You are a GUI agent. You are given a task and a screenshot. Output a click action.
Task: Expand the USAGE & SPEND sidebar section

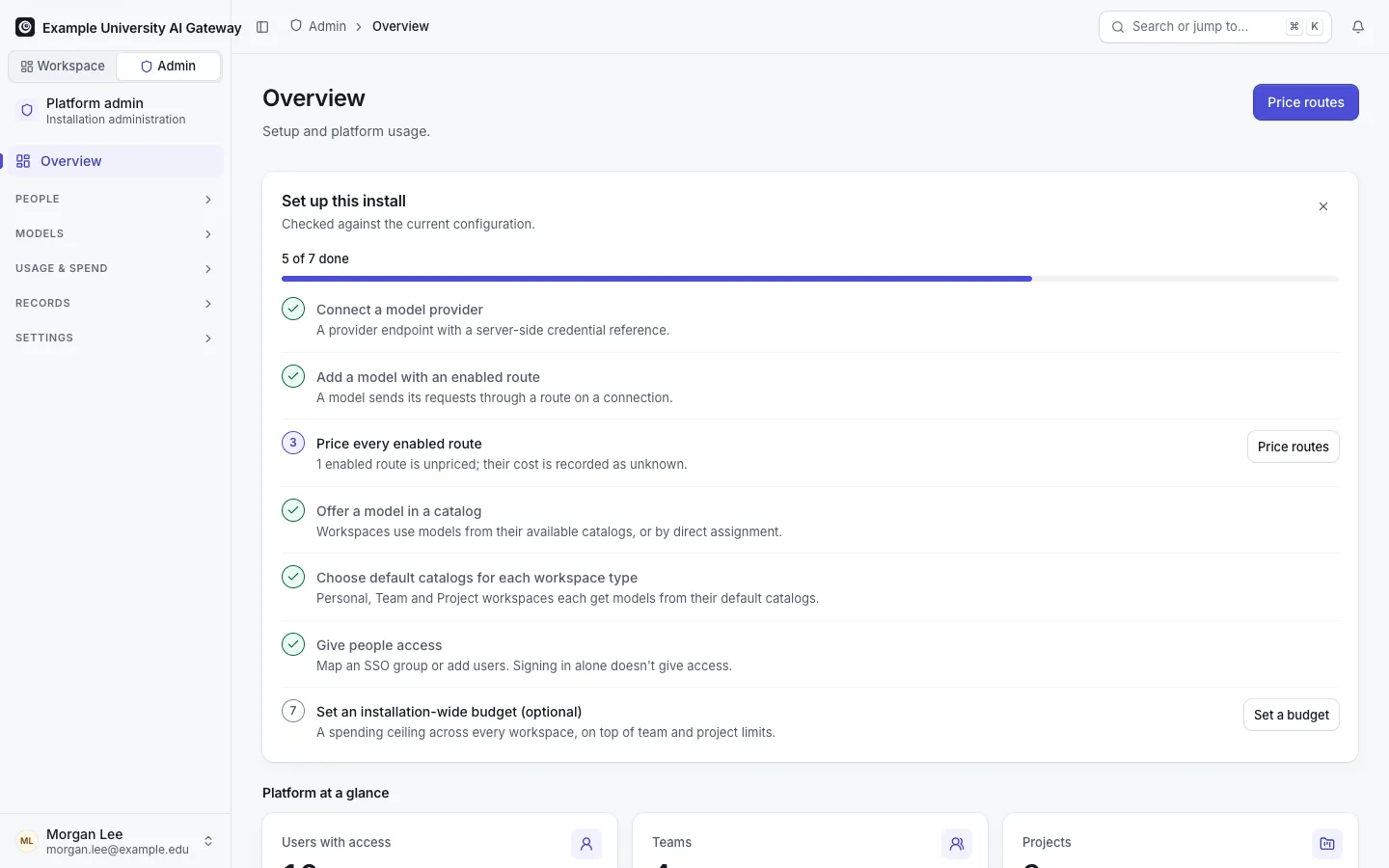(116, 268)
